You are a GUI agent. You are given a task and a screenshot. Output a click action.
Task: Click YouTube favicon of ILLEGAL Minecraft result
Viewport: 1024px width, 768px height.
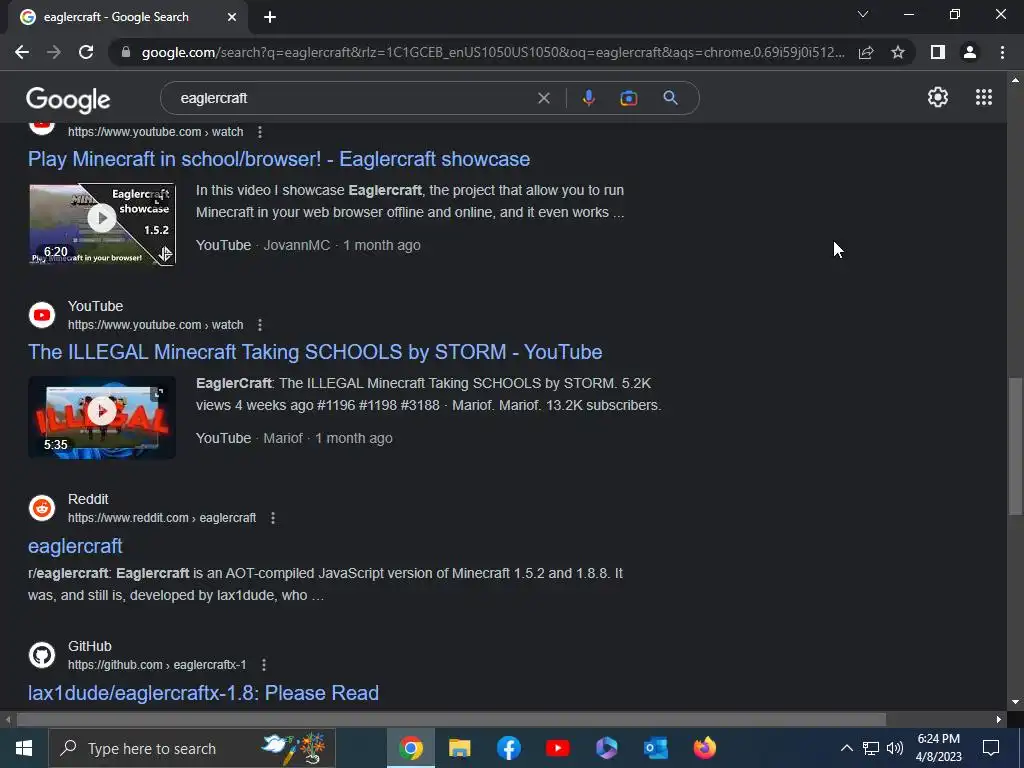pyautogui.click(x=42, y=315)
